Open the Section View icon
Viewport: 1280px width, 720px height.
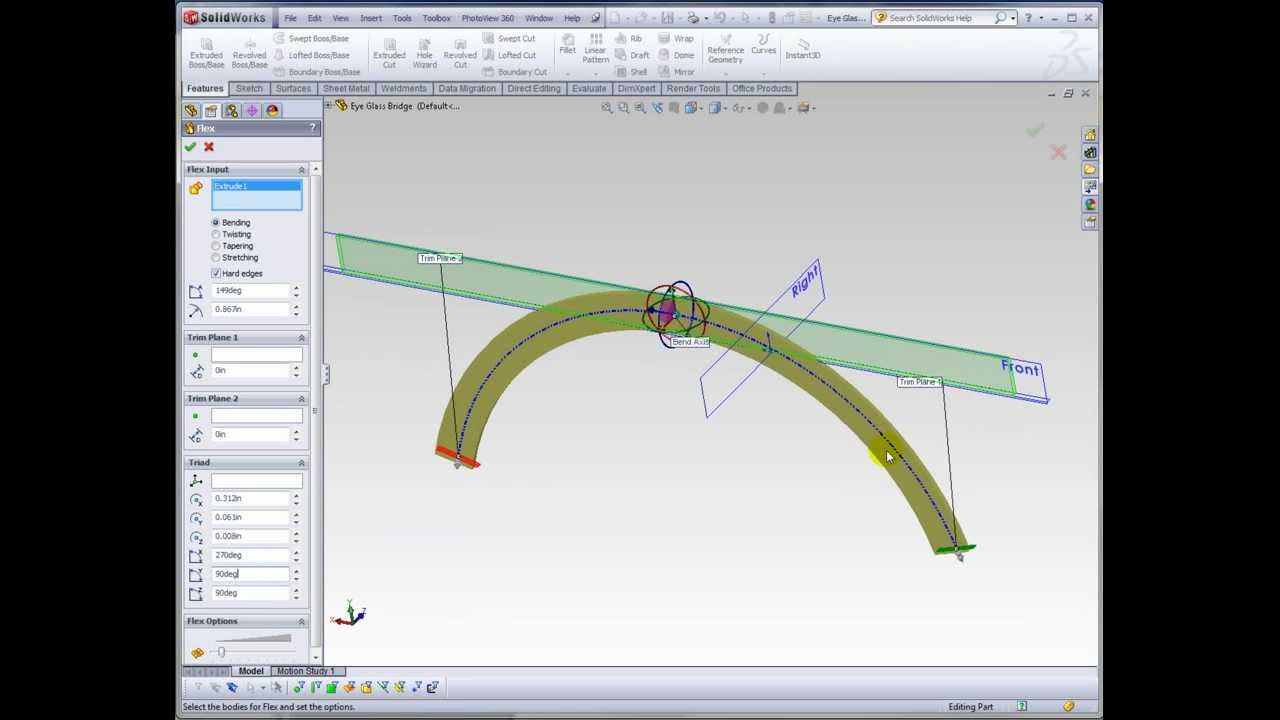(x=673, y=108)
